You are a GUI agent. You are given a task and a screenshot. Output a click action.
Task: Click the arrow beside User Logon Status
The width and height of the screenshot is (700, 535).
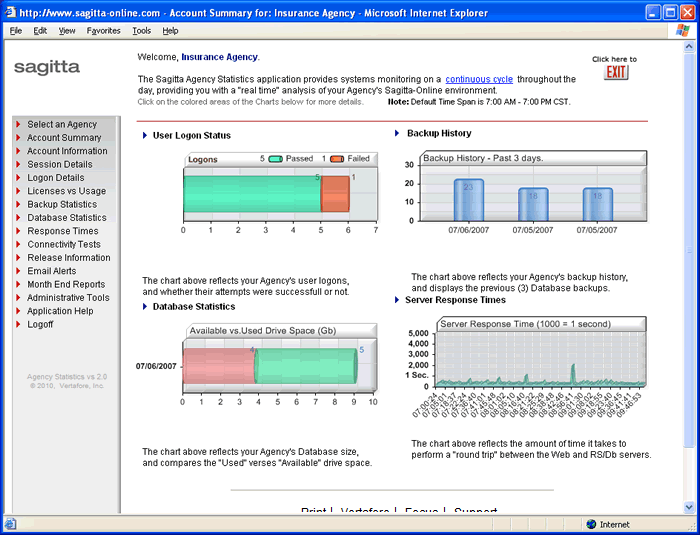point(145,135)
